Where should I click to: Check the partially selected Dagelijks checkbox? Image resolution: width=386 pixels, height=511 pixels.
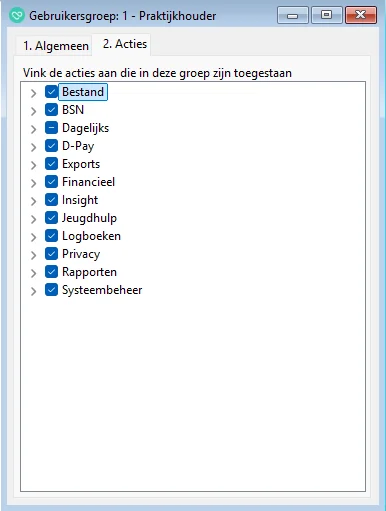tap(51, 128)
